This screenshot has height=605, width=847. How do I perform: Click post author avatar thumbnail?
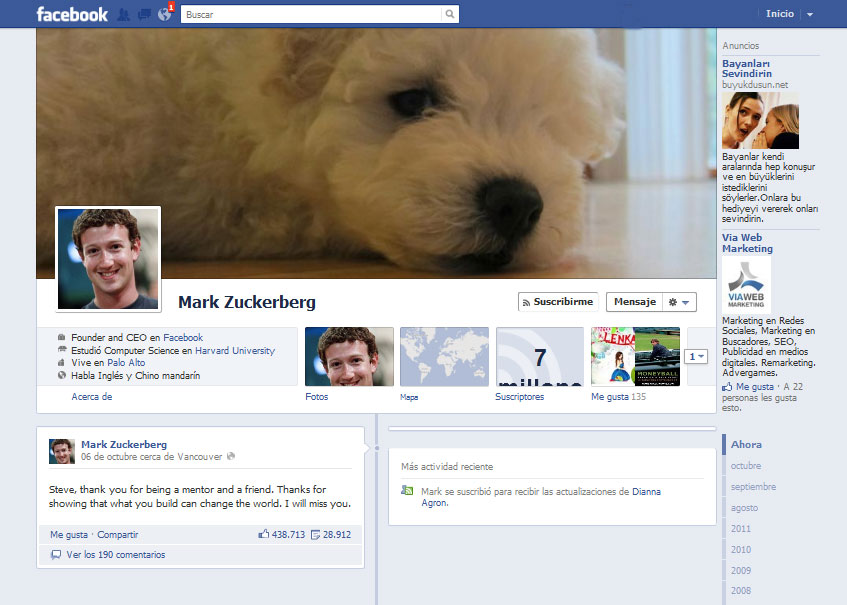point(62,451)
